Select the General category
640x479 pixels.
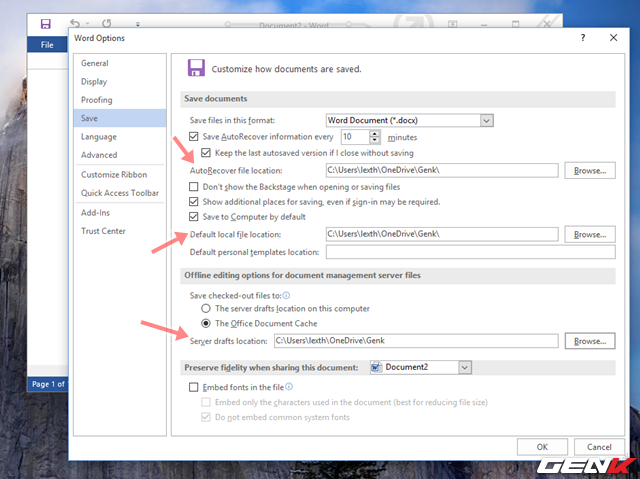click(120, 63)
